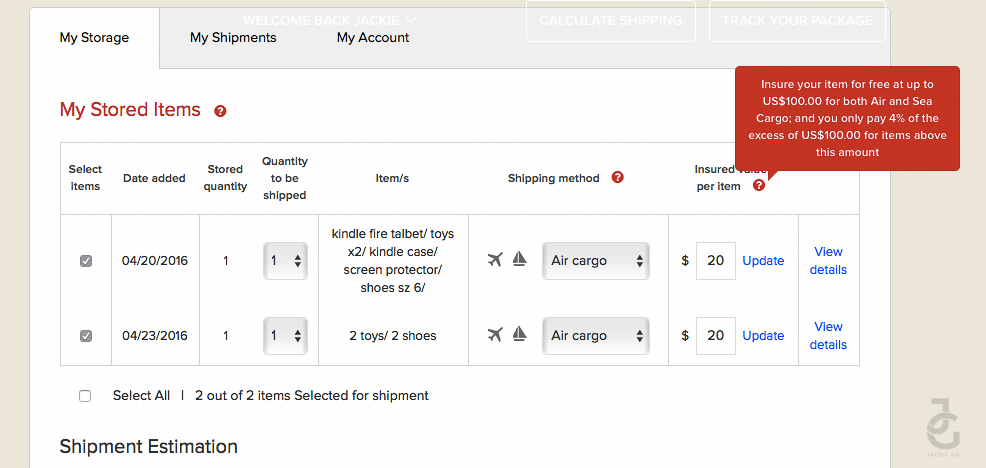Viewport: 986px width, 468px height.
Task: Show help for Shipping method column
Action: pos(618,177)
